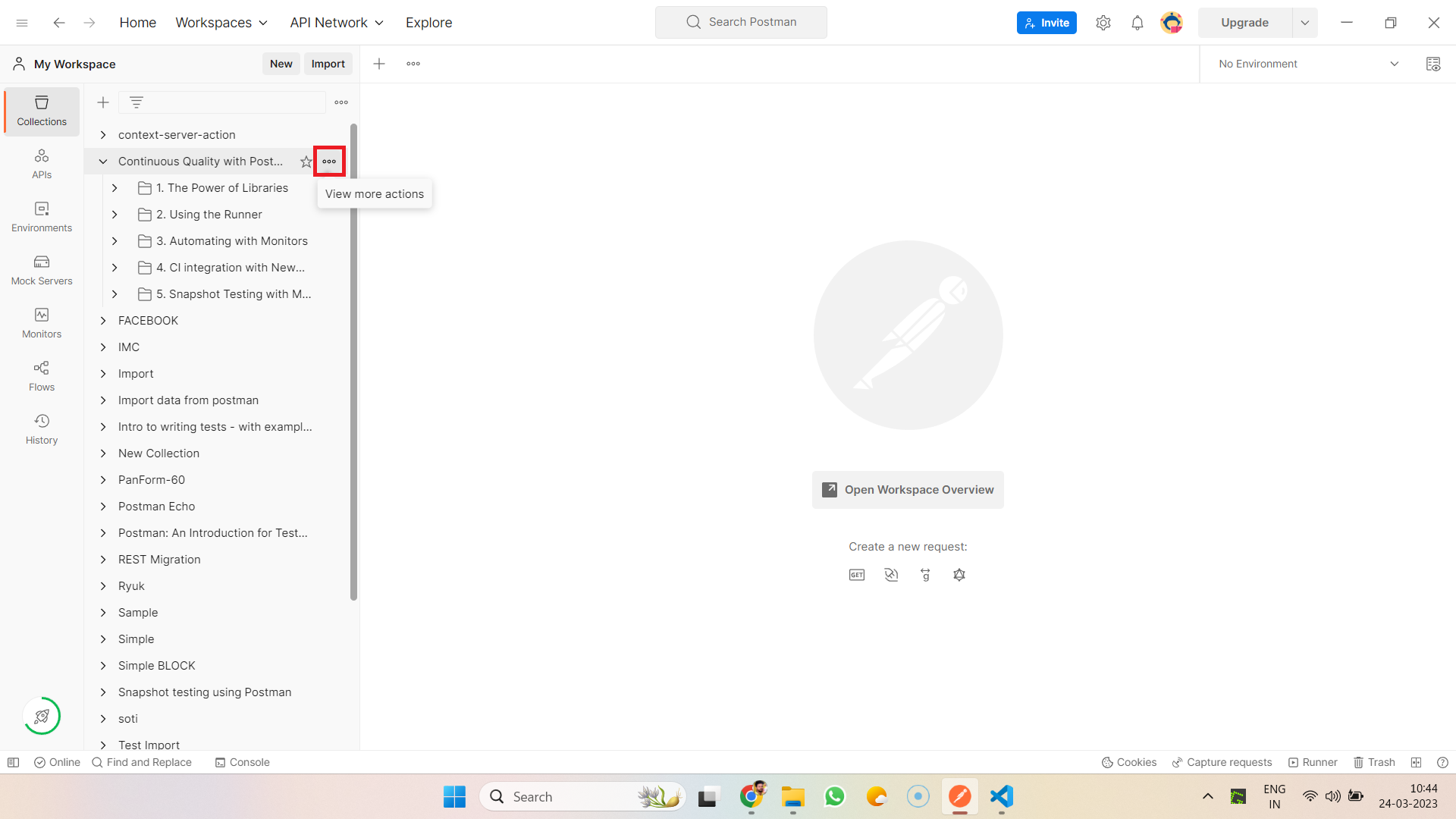This screenshot has width=1456, height=819.
Task: Click Open Workspace Overview button
Action: click(x=908, y=490)
